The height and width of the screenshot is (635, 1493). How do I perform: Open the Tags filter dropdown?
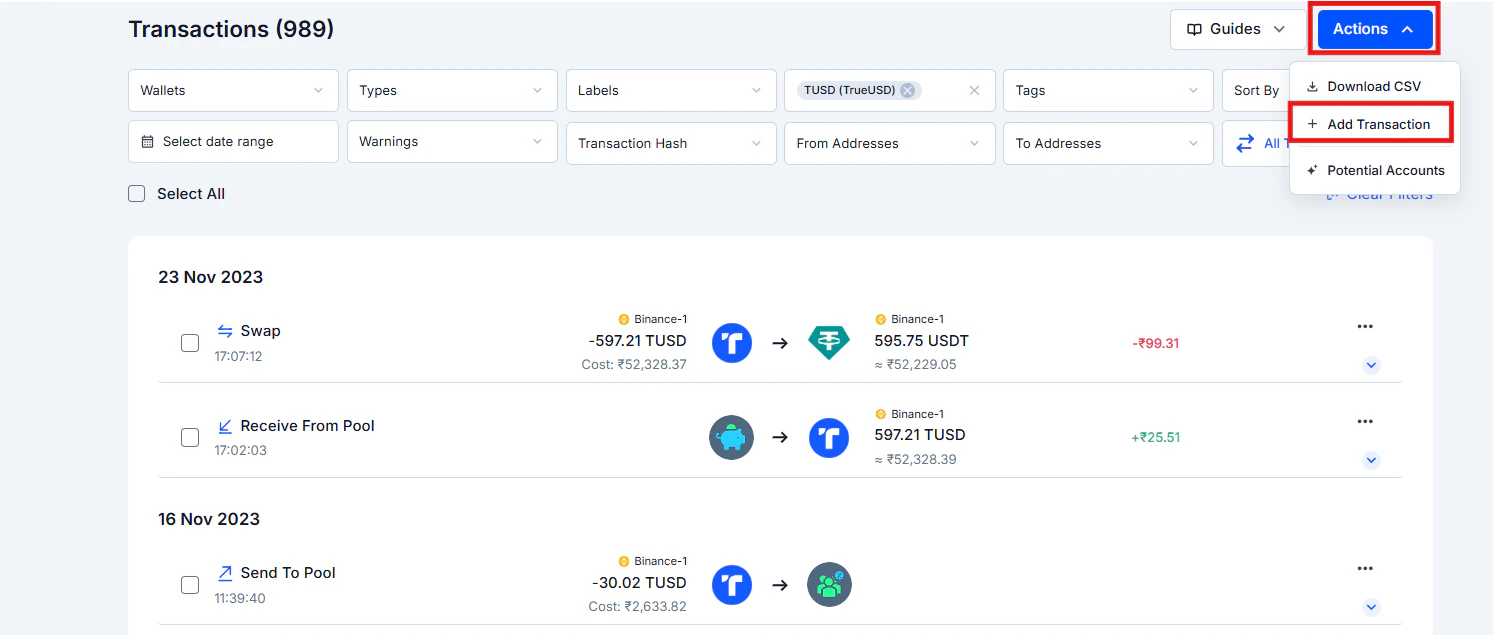coord(1108,90)
